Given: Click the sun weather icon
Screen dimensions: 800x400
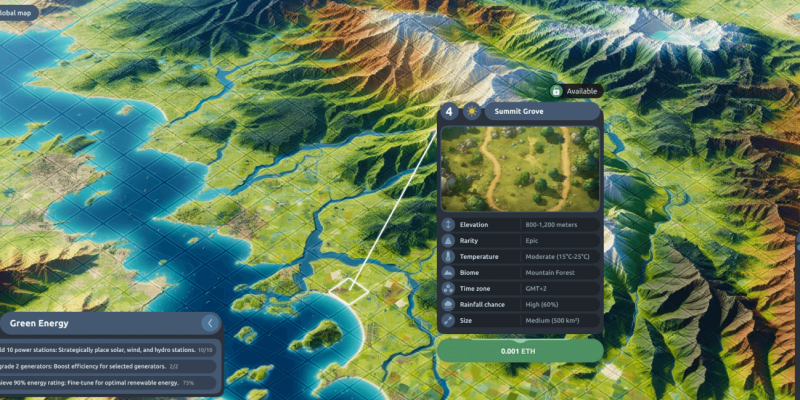Looking at the screenshot, I should pyautogui.click(x=471, y=111).
